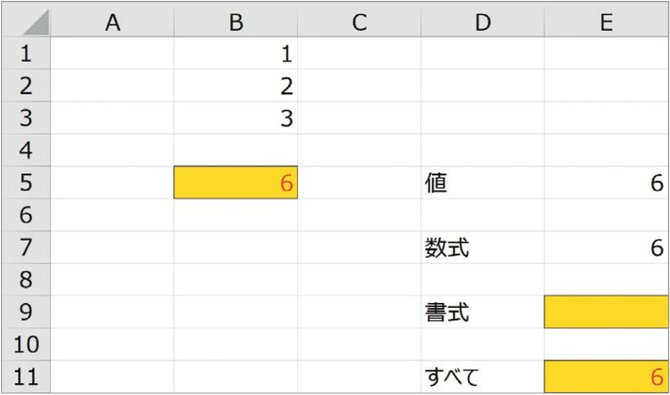Screen dimensions: 670x395
Task: Click the すべて label cell in D11
Action: pos(483,377)
